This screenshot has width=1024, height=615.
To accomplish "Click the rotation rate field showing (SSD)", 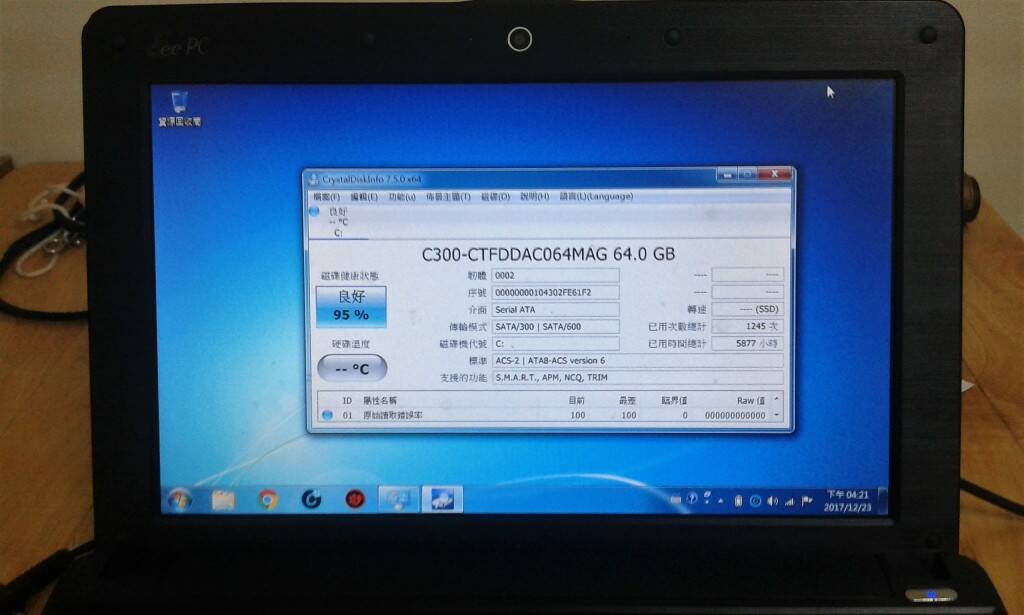I will [x=747, y=309].
